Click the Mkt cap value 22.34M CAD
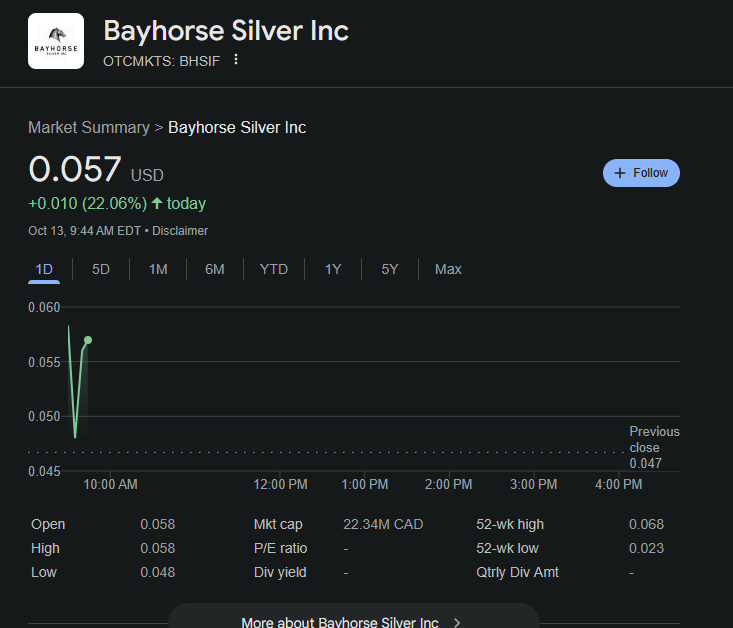Screen dimensions: 733x628 (383, 525)
